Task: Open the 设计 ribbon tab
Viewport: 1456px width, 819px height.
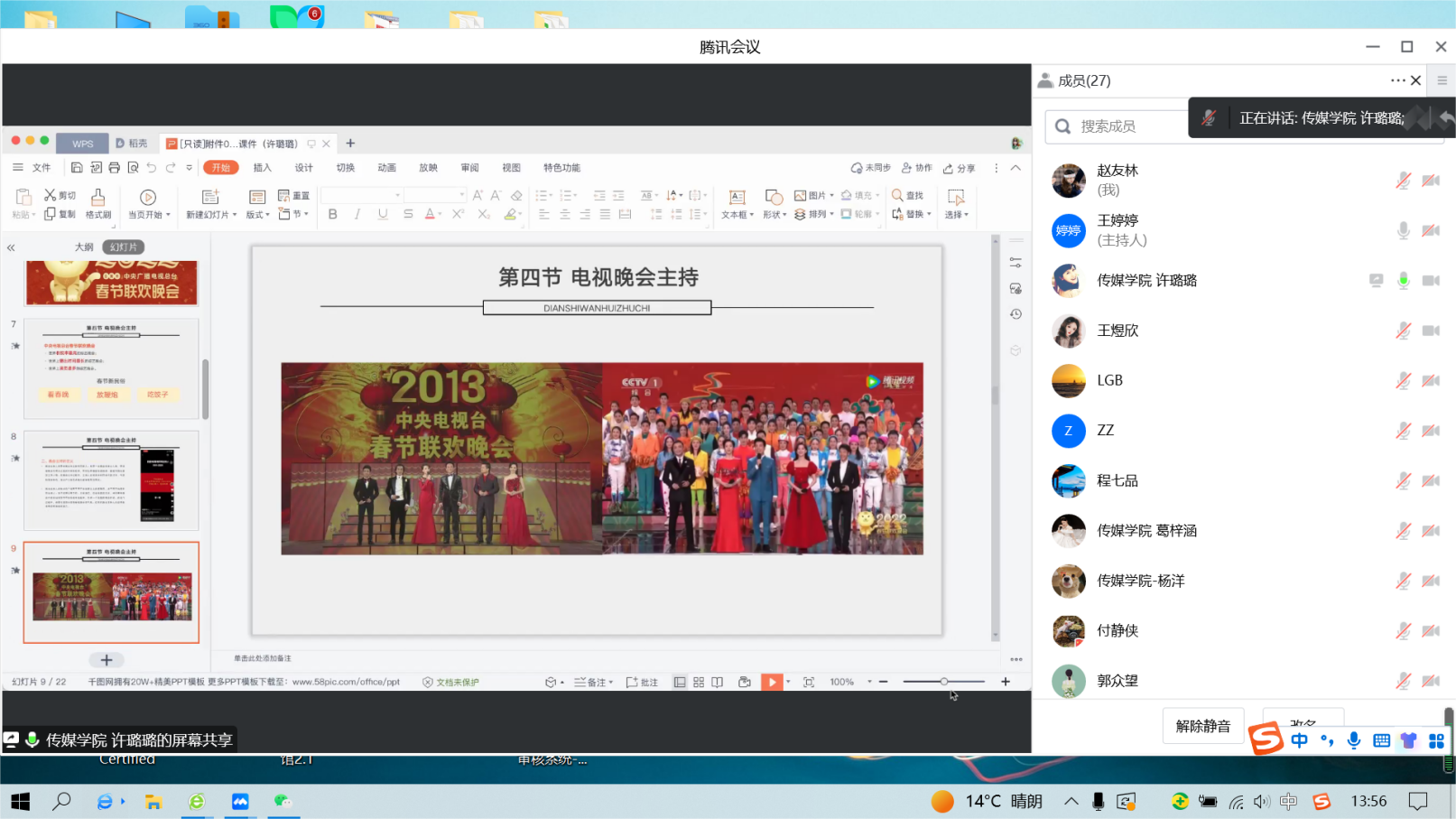Action: pos(303,168)
